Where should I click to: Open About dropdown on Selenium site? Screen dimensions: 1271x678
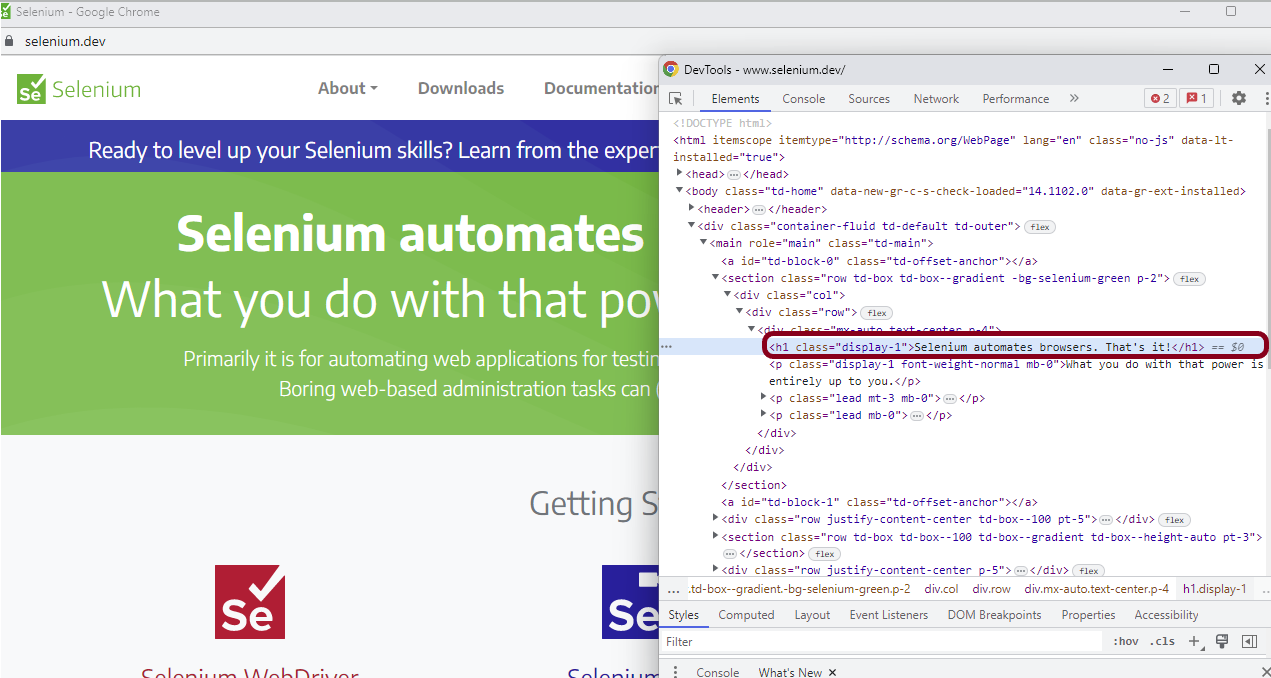click(x=347, y=88)
